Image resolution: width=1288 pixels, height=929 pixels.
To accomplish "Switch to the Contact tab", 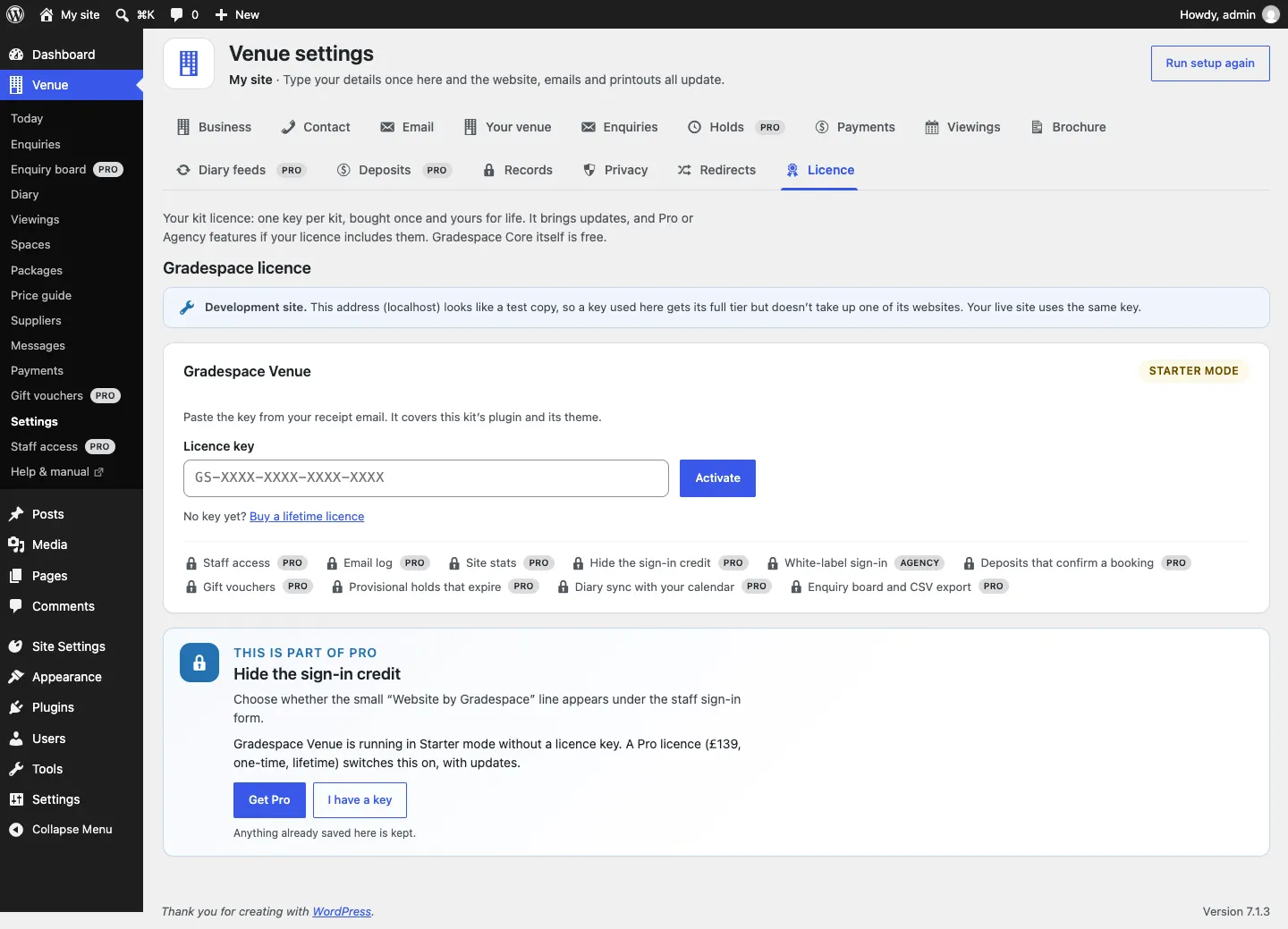I will [316, 127].
